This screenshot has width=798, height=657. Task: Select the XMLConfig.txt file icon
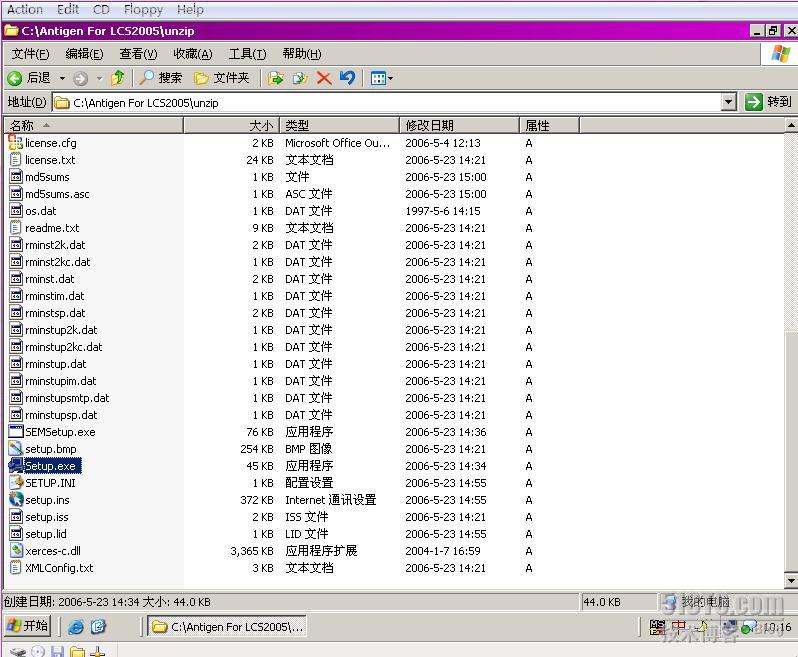pyautogui.click(x=16, y=567)
